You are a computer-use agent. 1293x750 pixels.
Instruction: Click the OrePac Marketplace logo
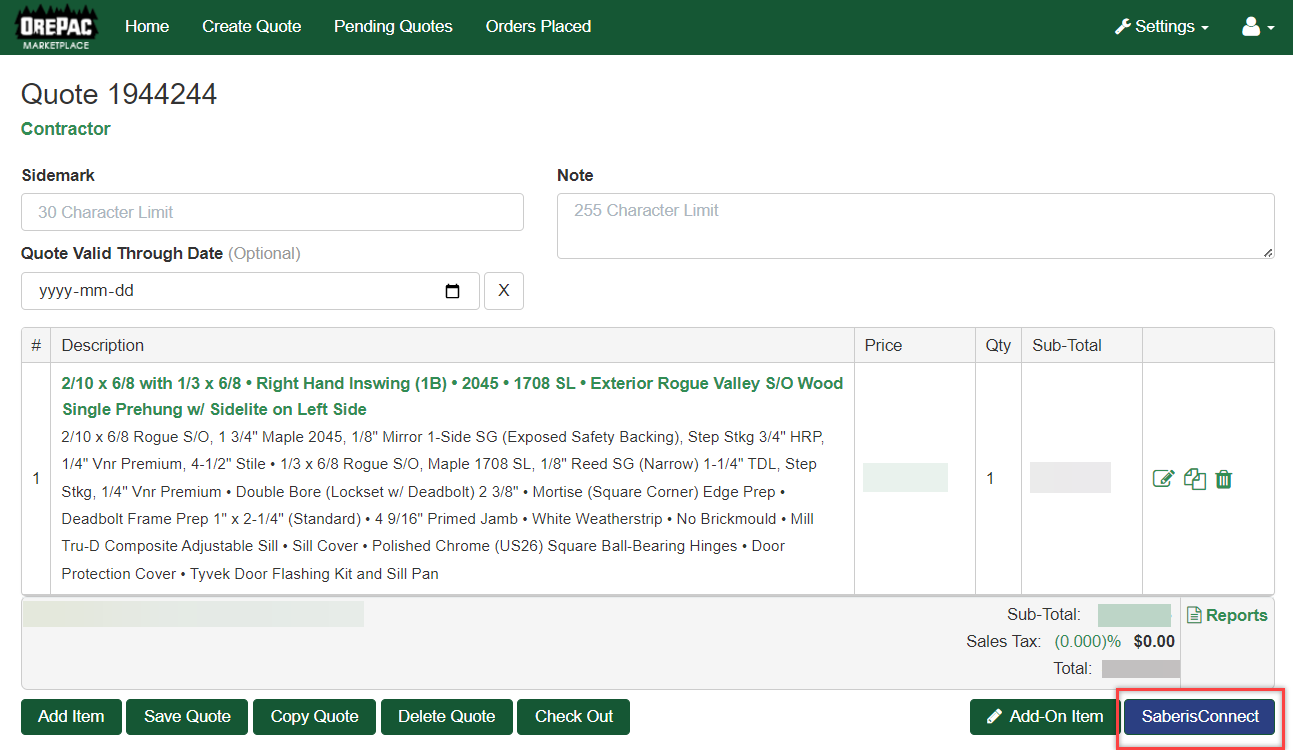click(56, 27)
